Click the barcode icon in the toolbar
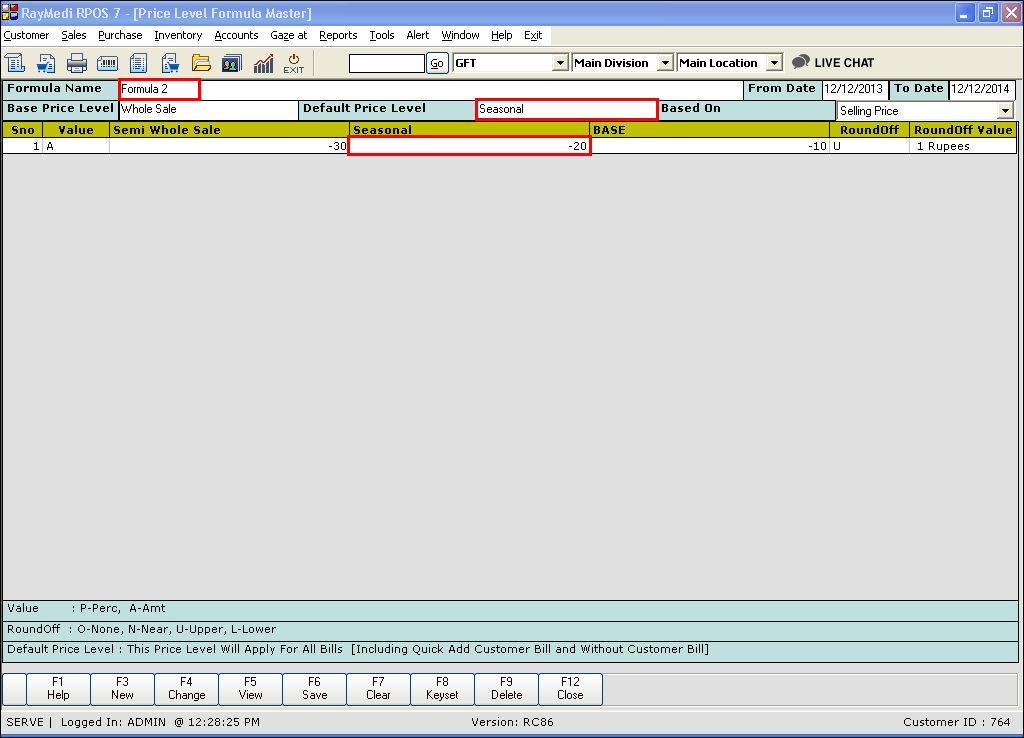The height and width of the screenshot is (738, 1024). [x=108, y=63]
